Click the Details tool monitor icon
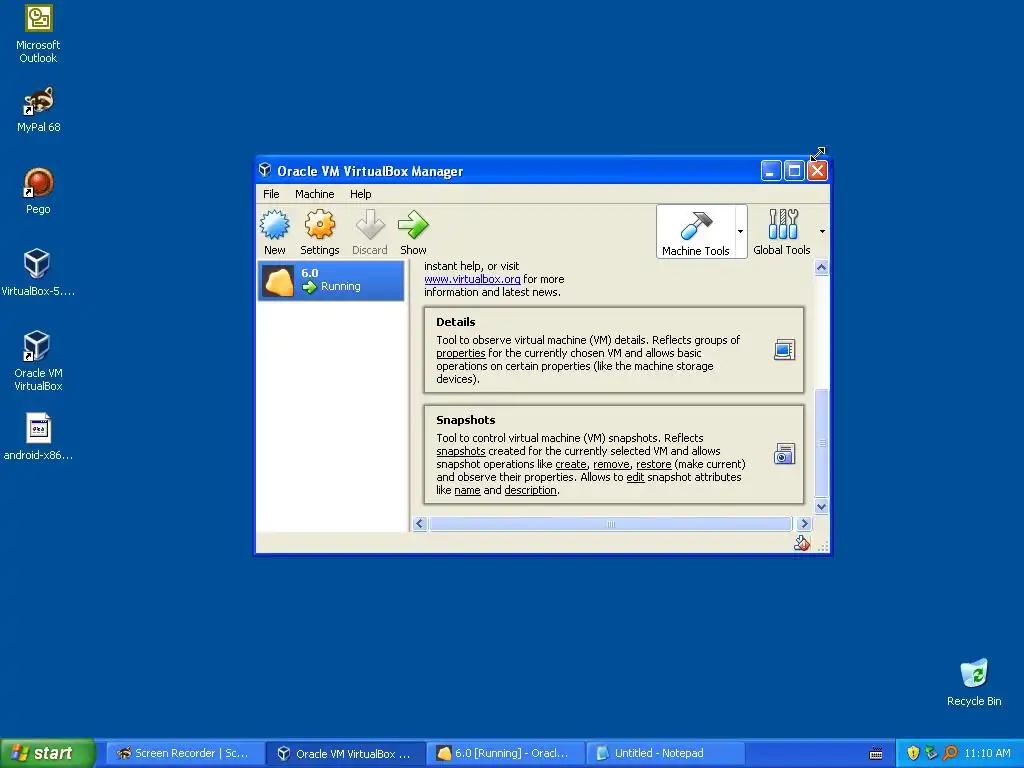Image resolution: width=1024 pixels, height=768 pixels. [x=784, y=350]
